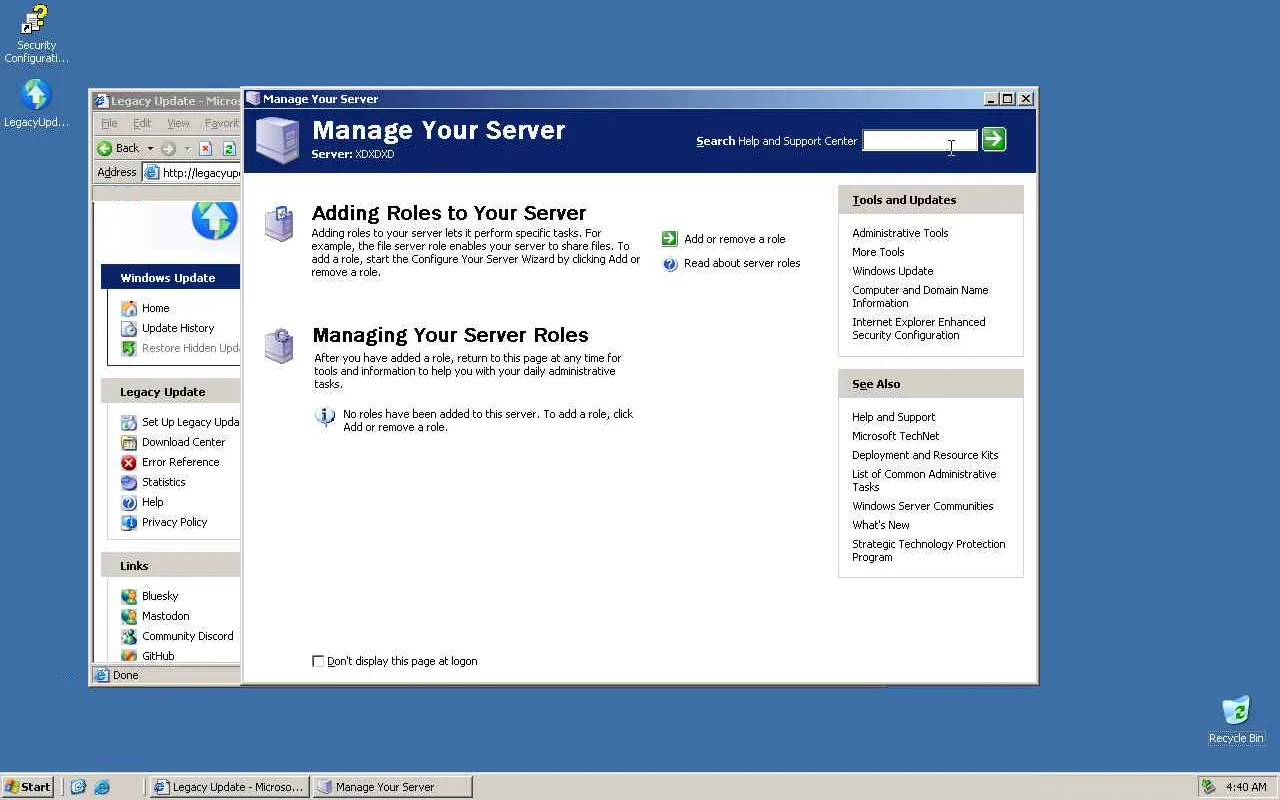
Task: Click the red Error Reference icon
Action: [129, 462]
